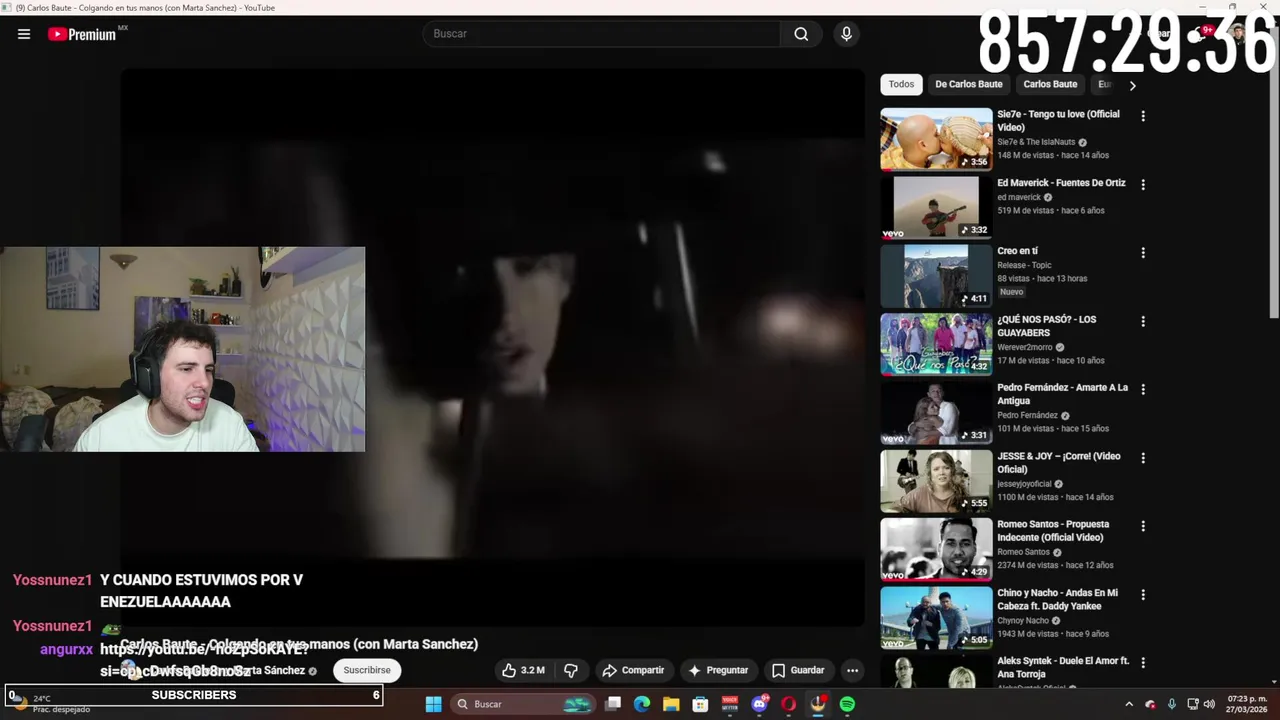Open Ed Maverick Fuentes De Ortiz thumbnail
1280x720 pixels.
[936, 208]
